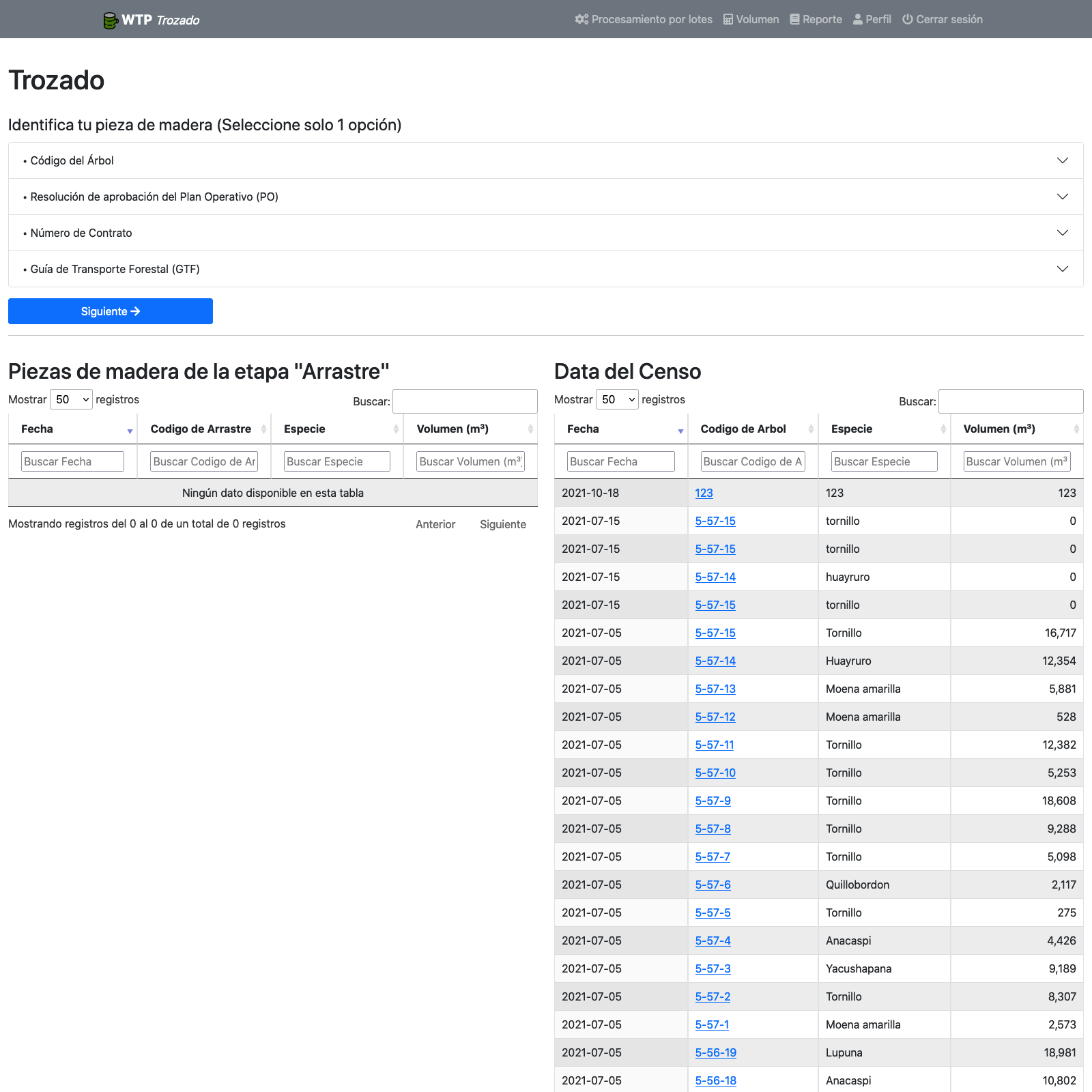Focus Buscar field above Censo table
This screenshot has width=1092, height=1092.
tap(1011, 401)
